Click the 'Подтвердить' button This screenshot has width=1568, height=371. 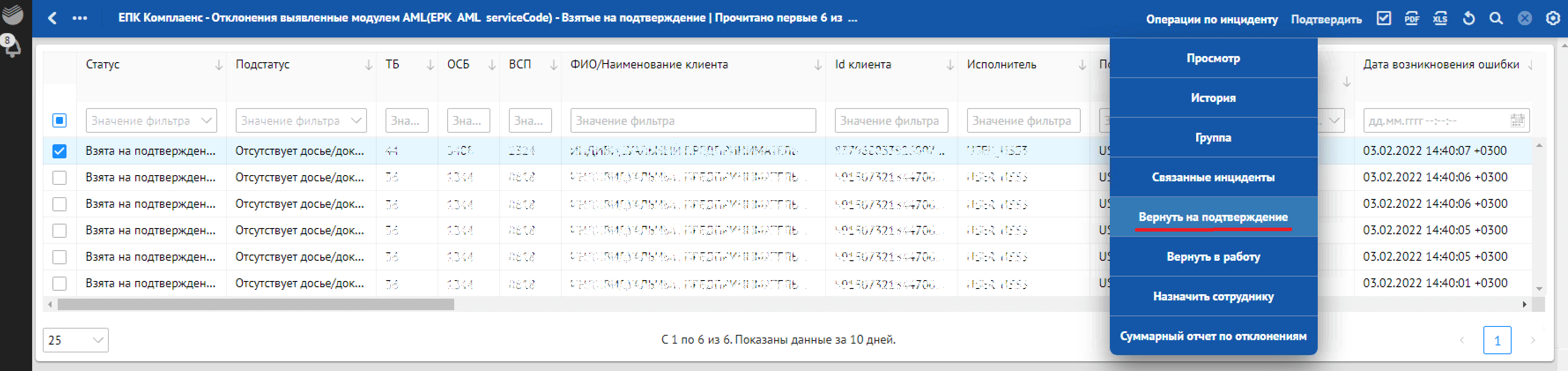click(x=1326, y=19)
